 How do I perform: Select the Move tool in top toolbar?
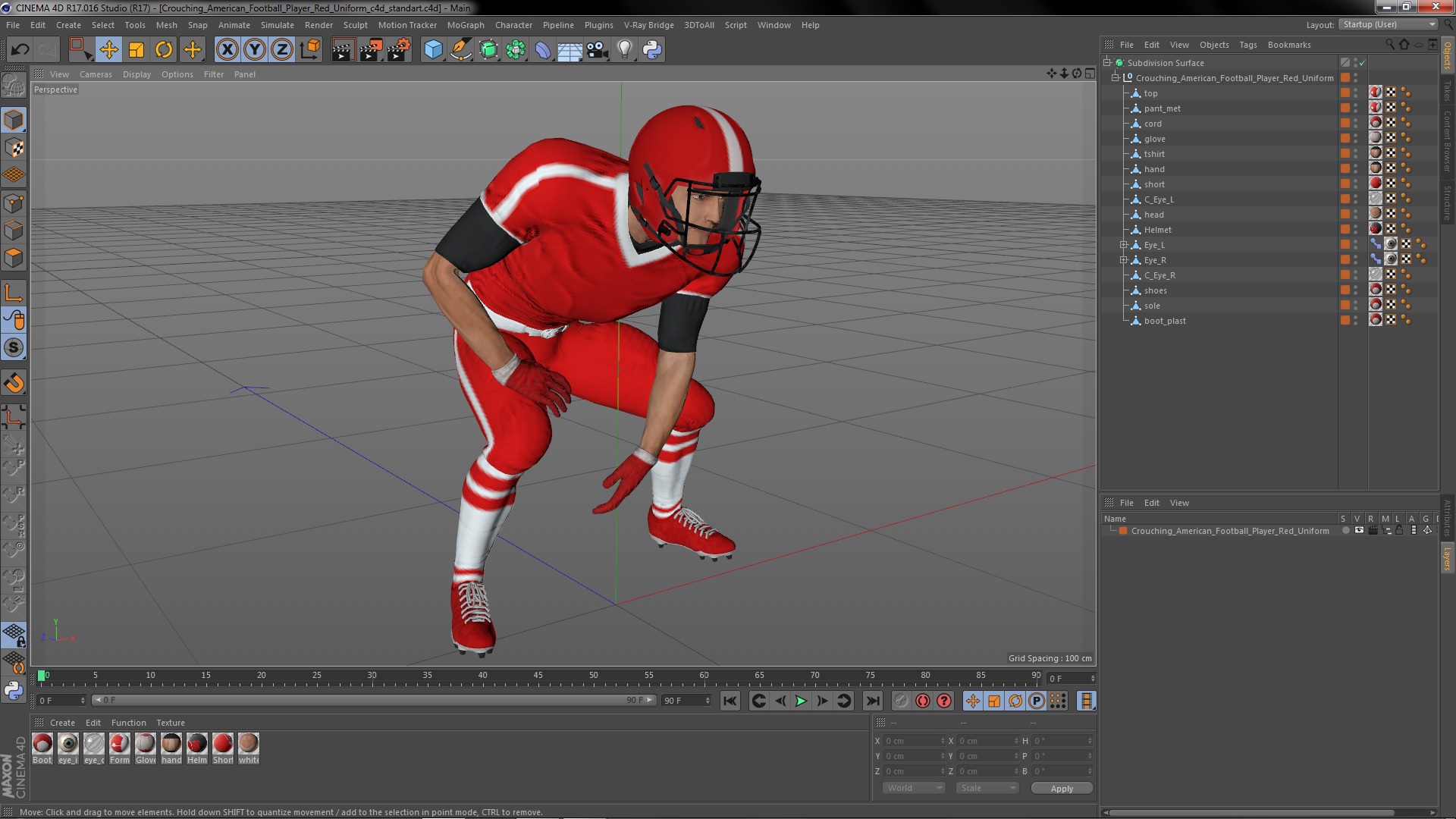tap(108, 50)
